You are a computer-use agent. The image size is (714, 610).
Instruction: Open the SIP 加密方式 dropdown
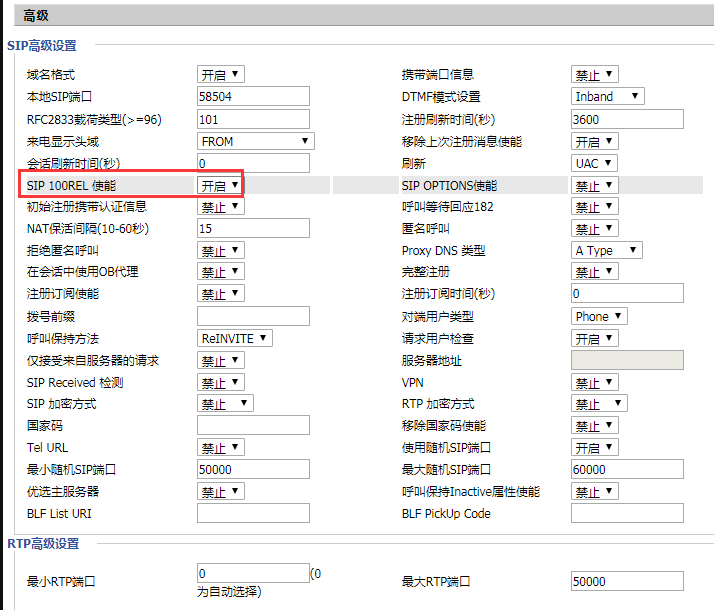225,404
